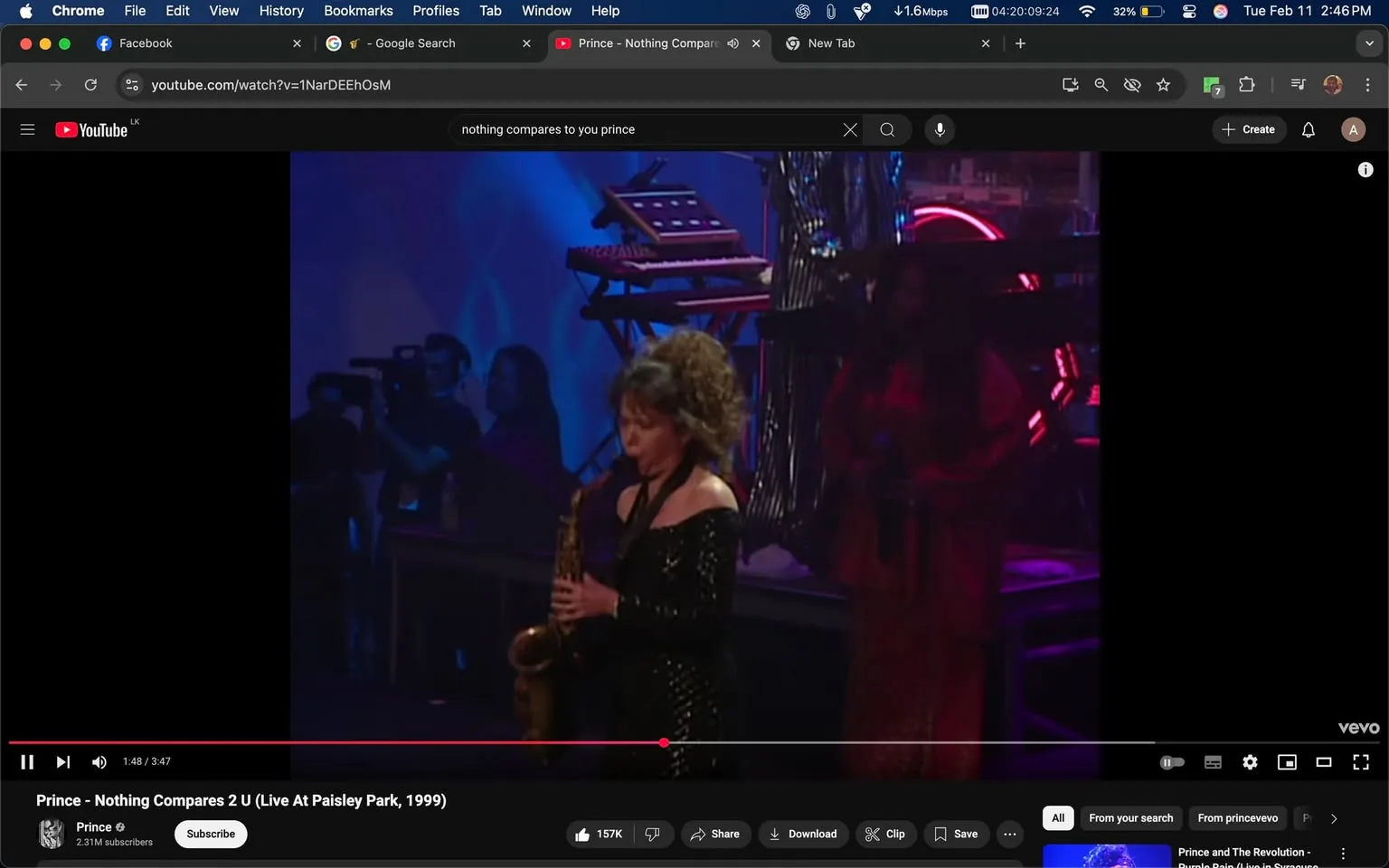Screen dimensions: 1389x868
Task: Start a voice search with the microphone
Action: [940, 129]
